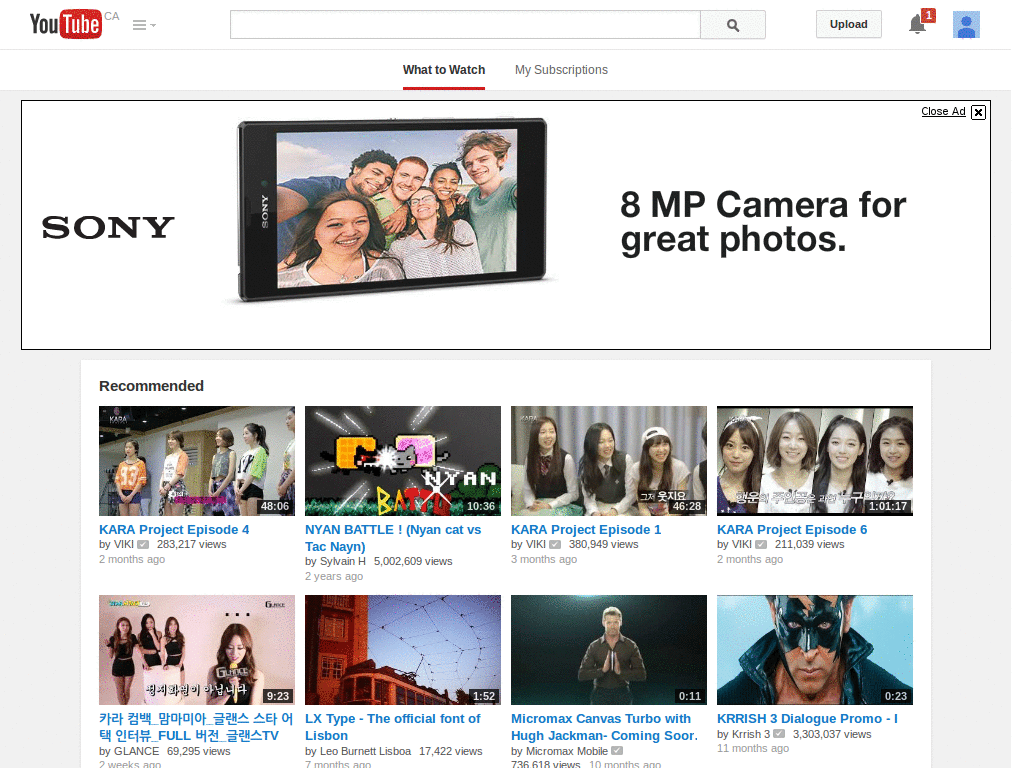Click the 5,002,609 views text
This screenshot has width=1024, height=768.
(x=413, y=561)
